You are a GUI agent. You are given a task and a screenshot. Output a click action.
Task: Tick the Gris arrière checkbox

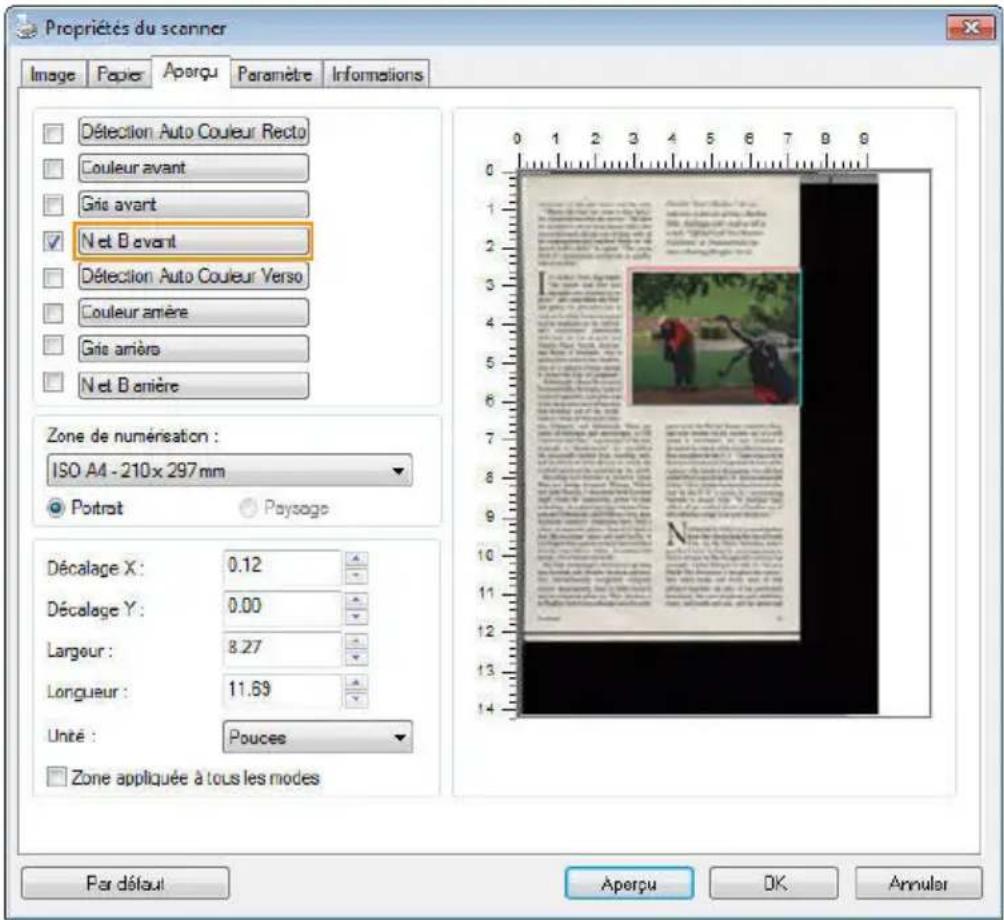click(x=53, y=345)
